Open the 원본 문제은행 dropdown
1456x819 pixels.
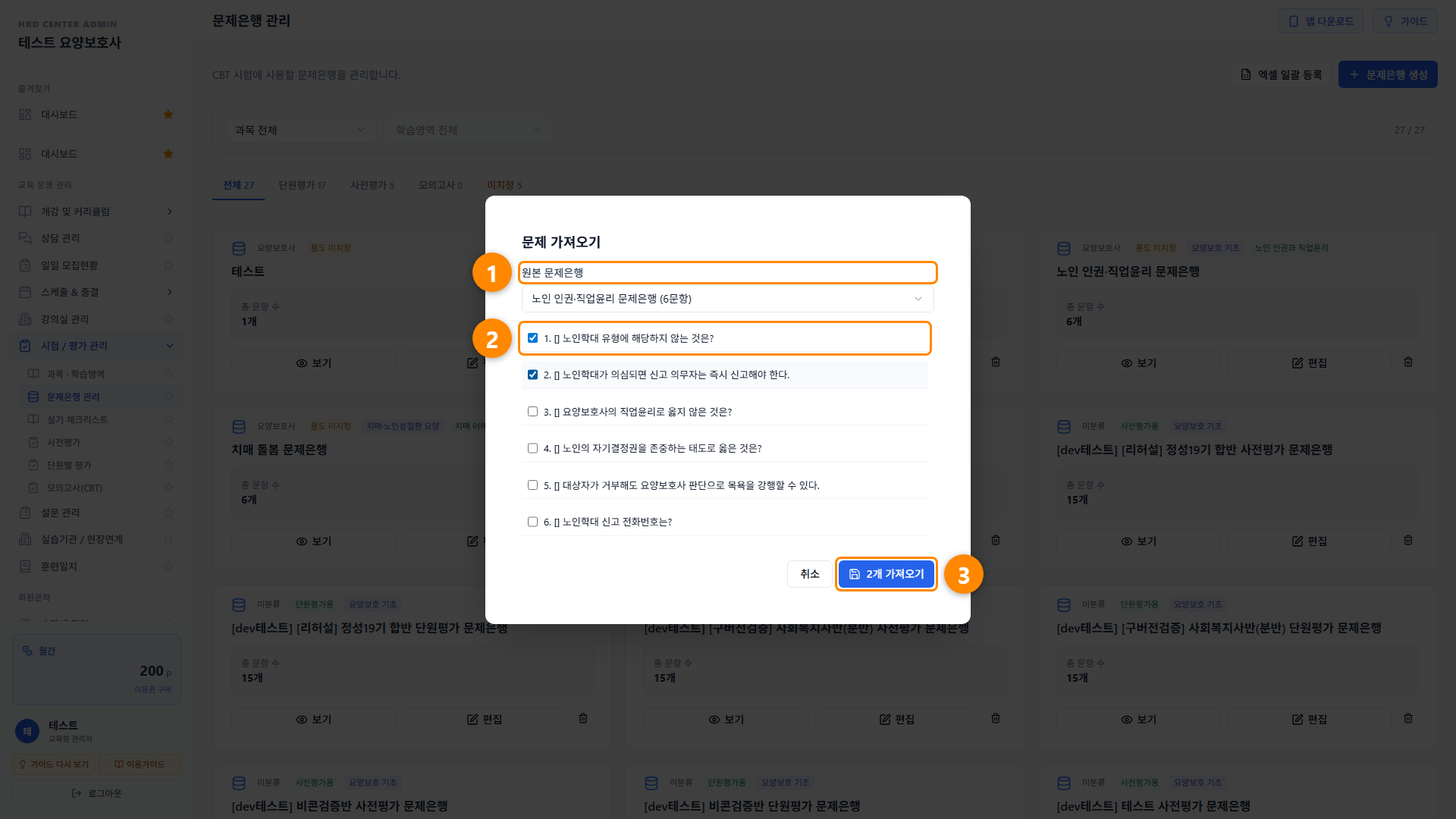coord(727,299)
